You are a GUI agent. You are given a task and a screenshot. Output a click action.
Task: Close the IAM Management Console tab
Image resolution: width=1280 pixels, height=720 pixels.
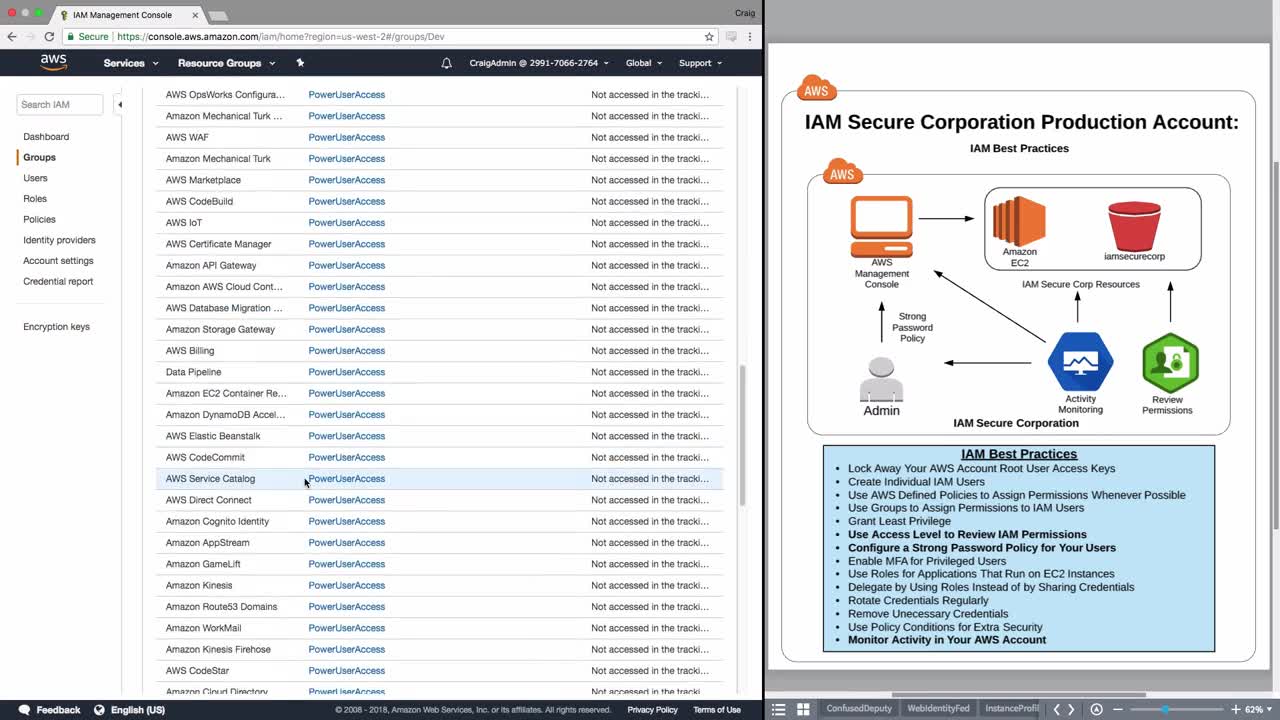[195, 15]
